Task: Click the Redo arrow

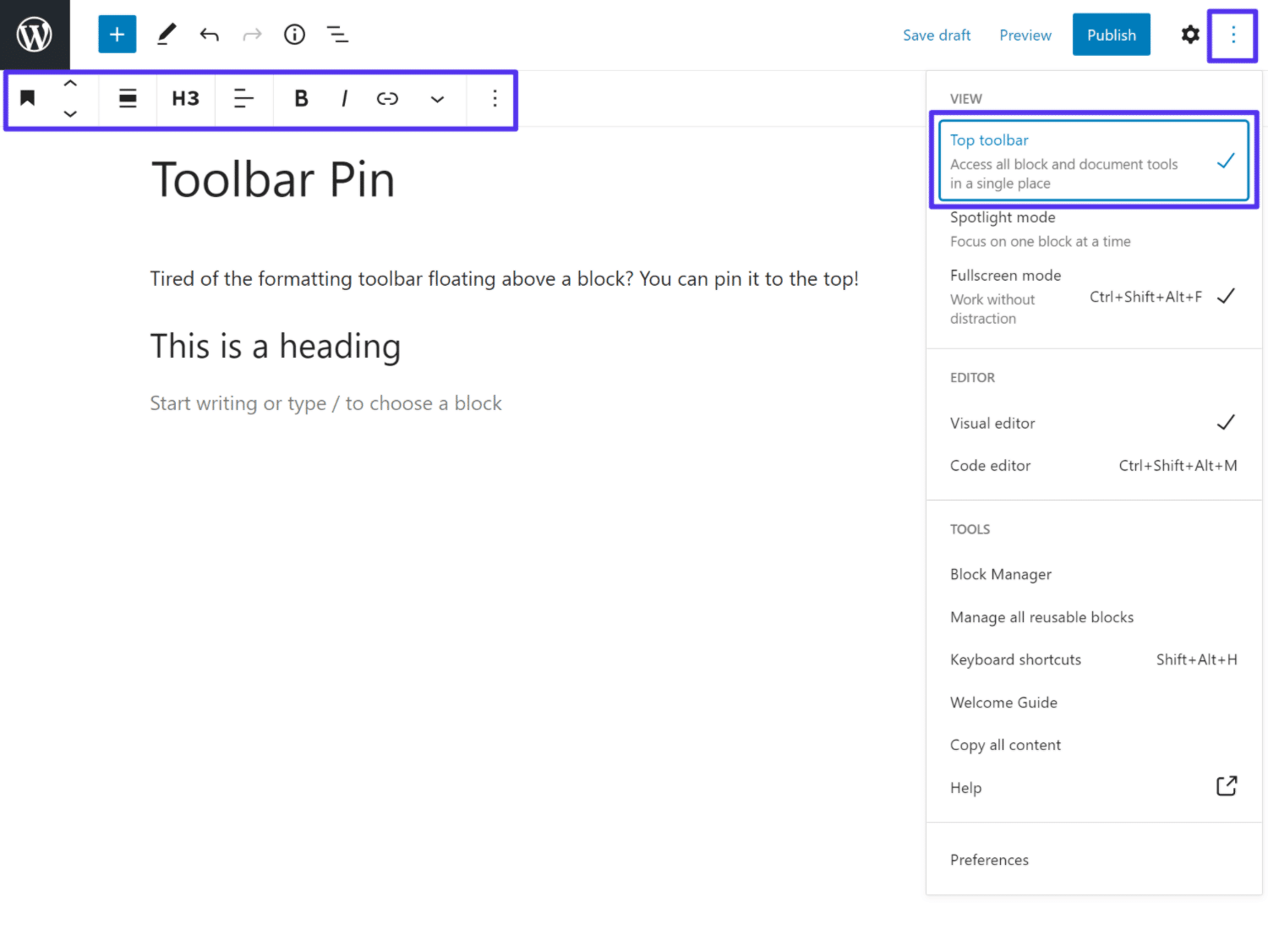Action: click(251, 34)
